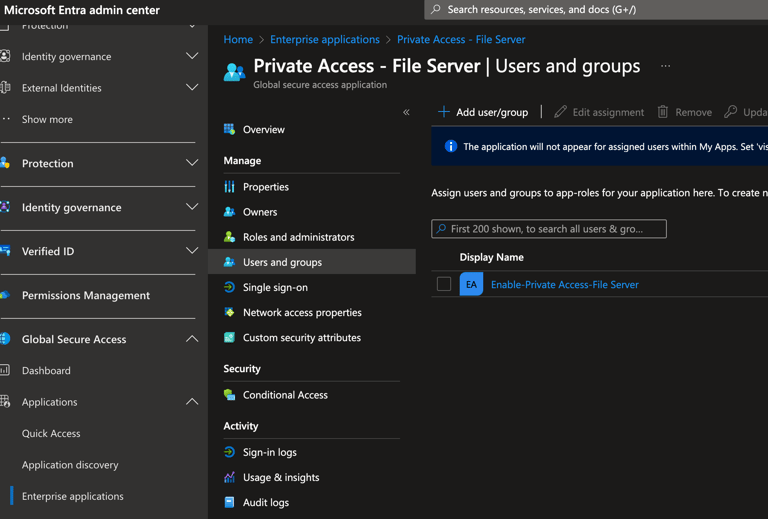768x519 pixels.
Task: Click the EA avatar tile
Action: pyautogui.click(x=471, y=284)
